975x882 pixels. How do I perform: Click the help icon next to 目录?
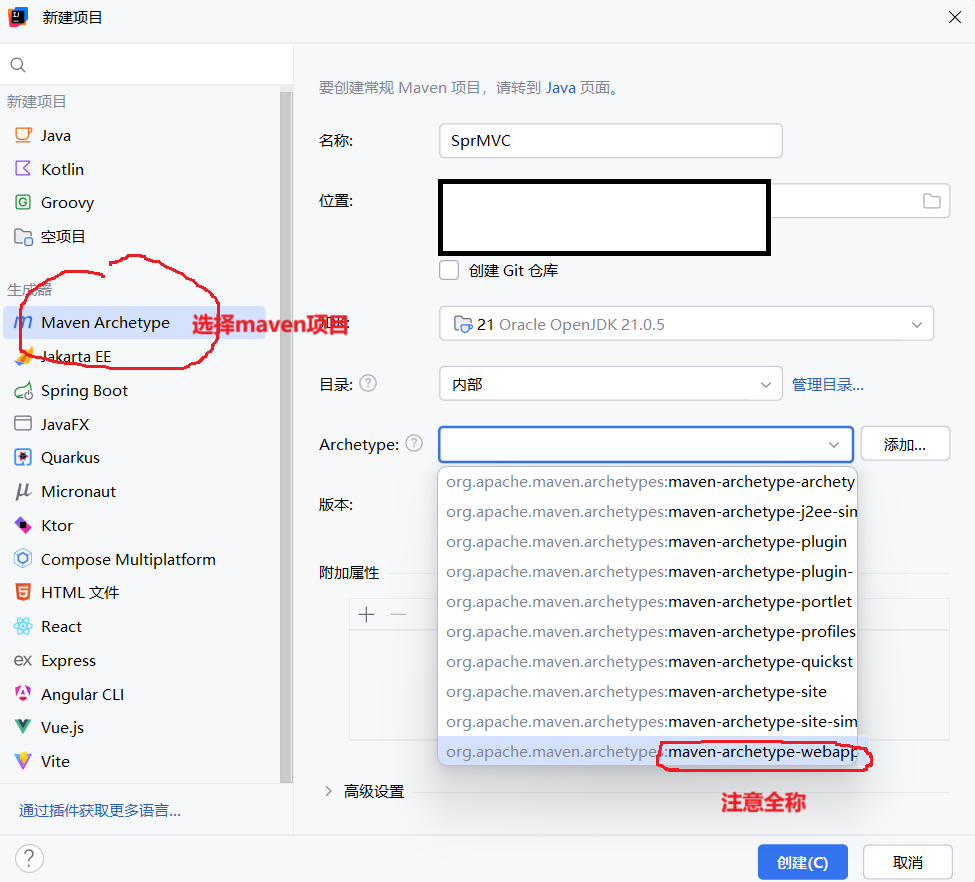click(x=368, y=383)
